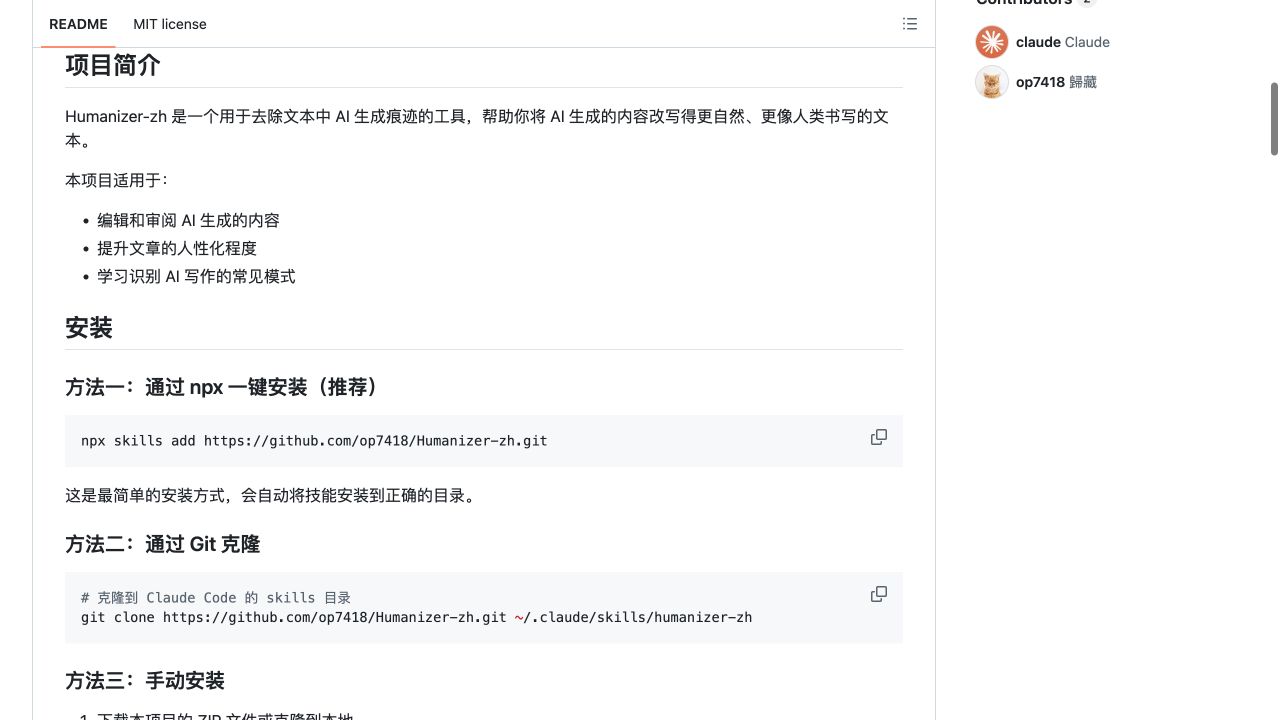Screen dimensions: 1280x720
Task: Click the npx skills add command text
Action: tap(314, 441)
